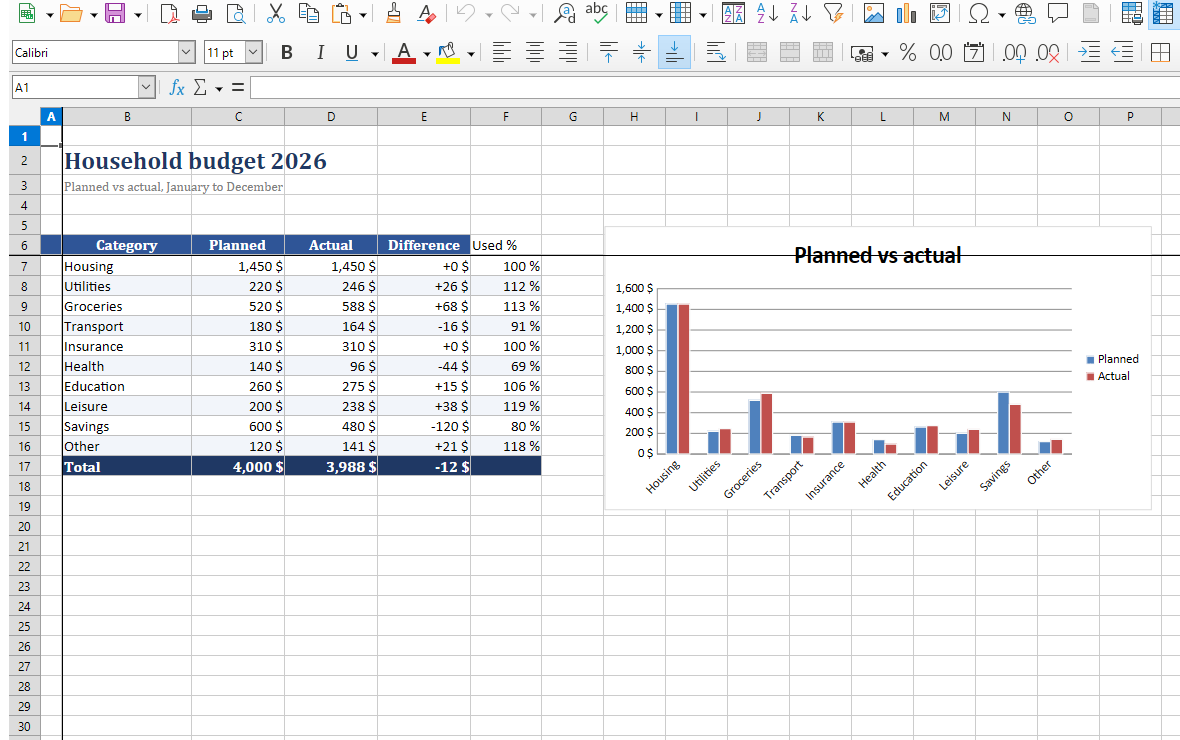Format selection as percent
This screenshot has height=740, width=1180.
pyautogui.click(x=908, y=53)
